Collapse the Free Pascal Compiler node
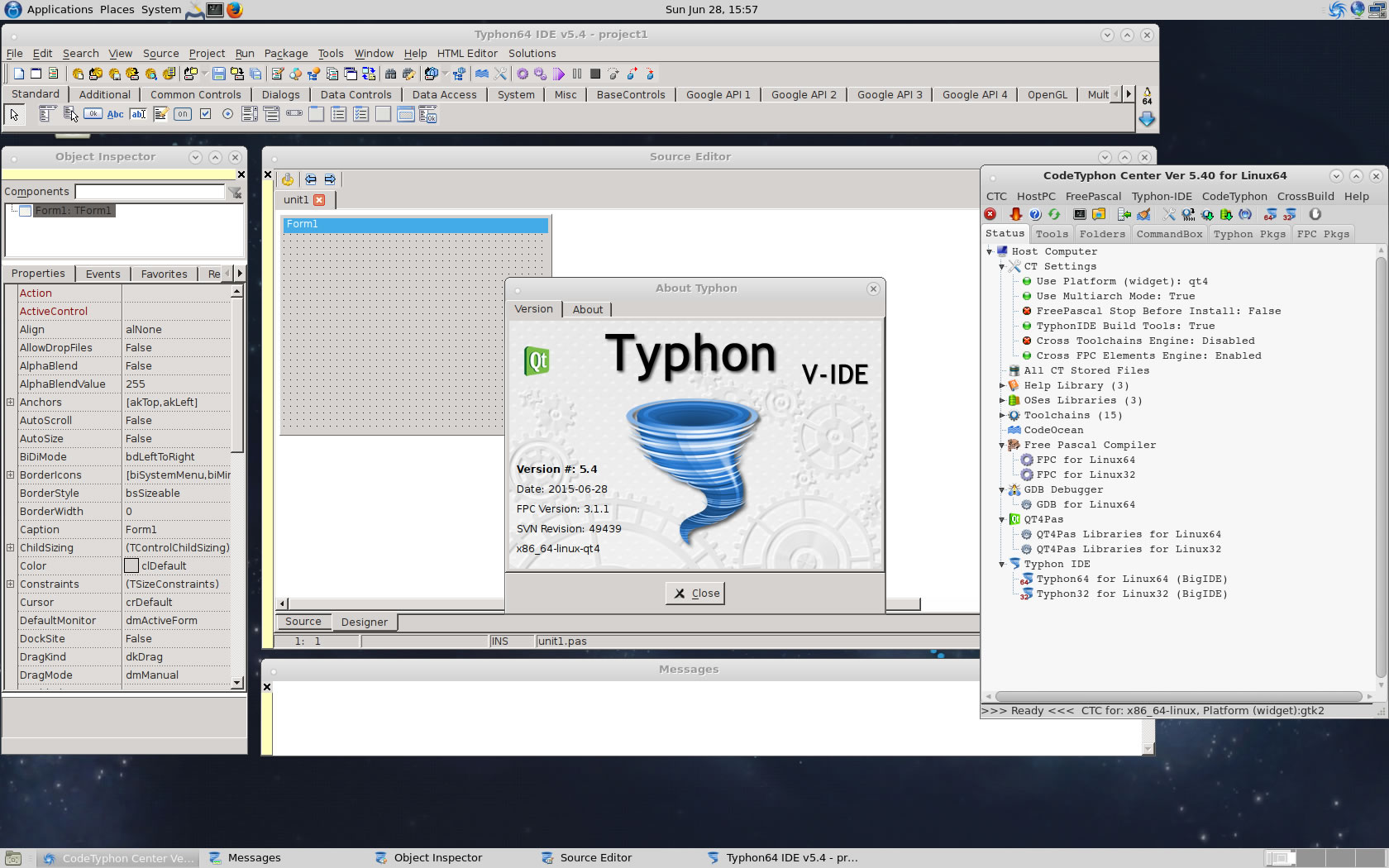The image size is (1389, 868). coord(1002,445)
